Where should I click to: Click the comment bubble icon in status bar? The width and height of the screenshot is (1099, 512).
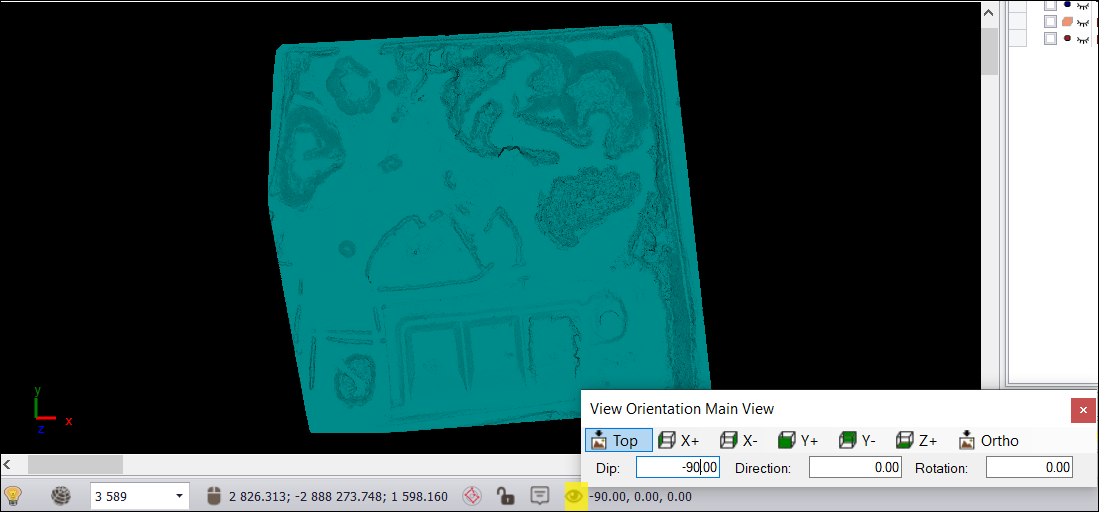[540, 495]
